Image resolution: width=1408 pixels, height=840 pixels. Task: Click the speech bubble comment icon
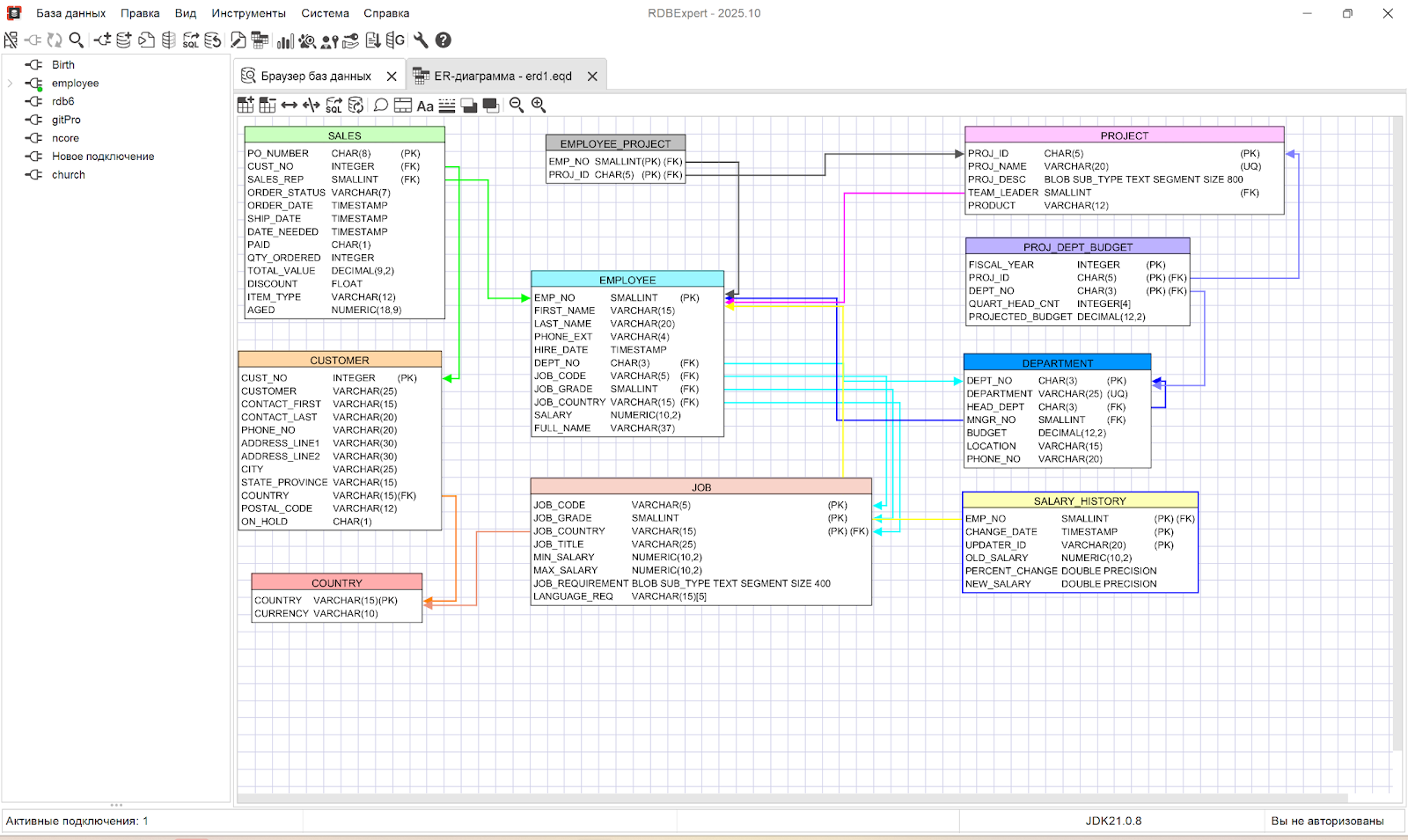381,106
